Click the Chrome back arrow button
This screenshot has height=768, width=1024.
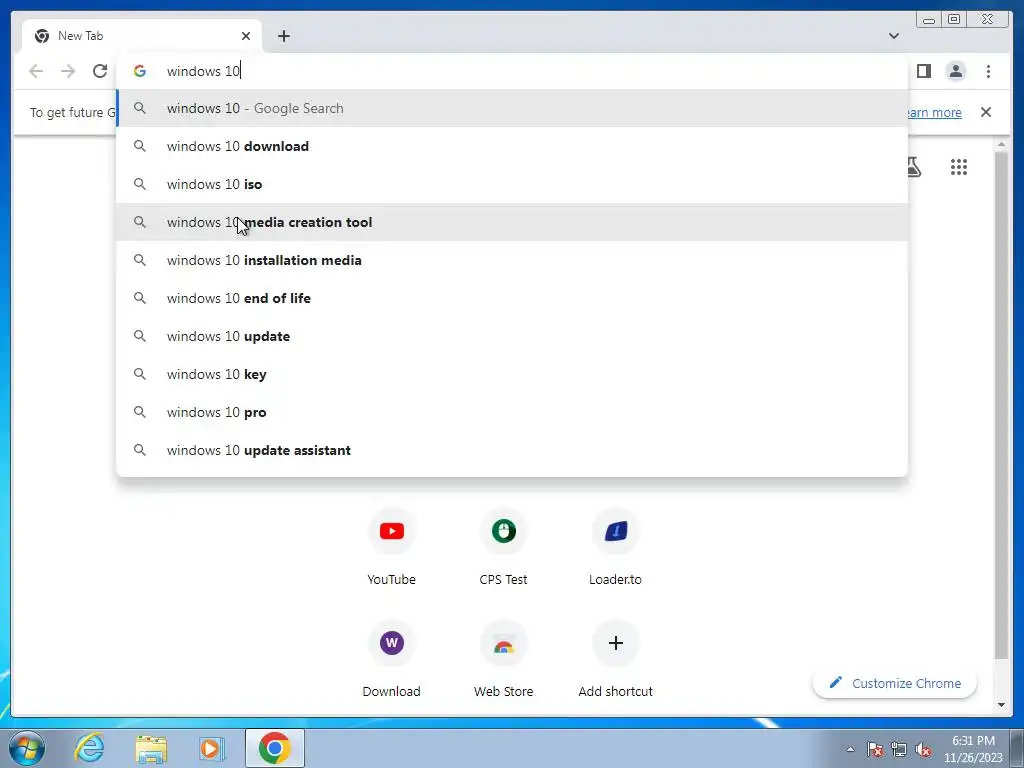click(36, 71)
